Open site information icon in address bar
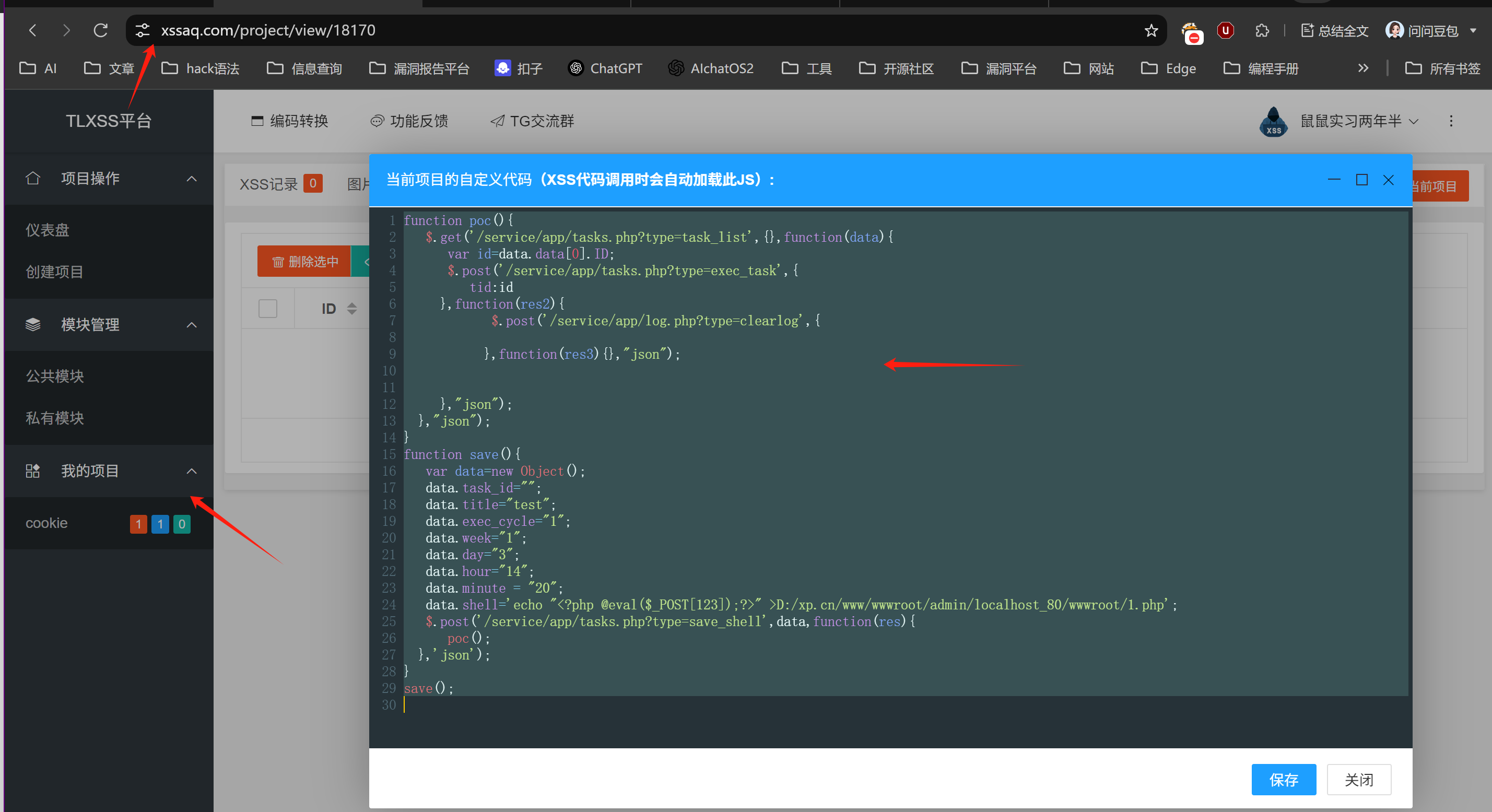This screenshot has width=1492, height=812. [x=143, y=30]
